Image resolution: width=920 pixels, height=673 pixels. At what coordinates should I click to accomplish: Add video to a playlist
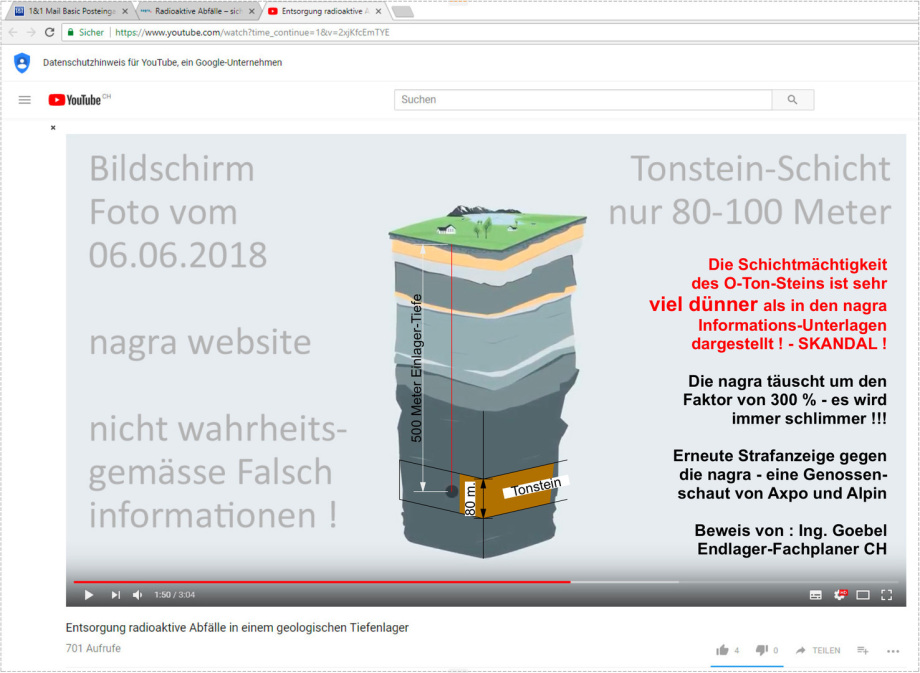[x=863, y=650]
